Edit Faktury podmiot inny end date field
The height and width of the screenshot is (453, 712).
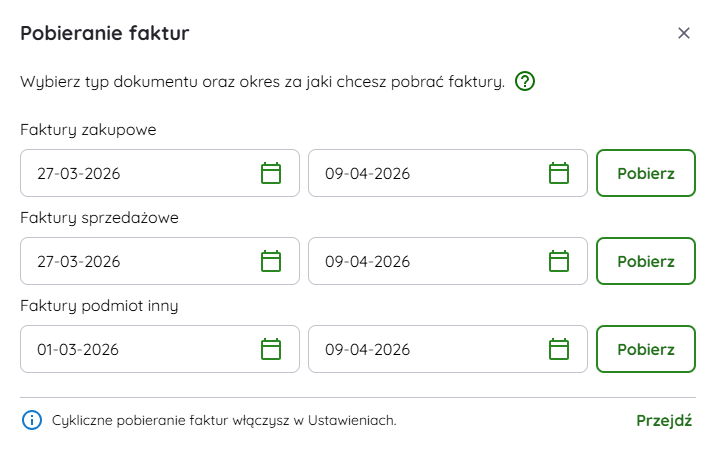(x=420, y=349)
